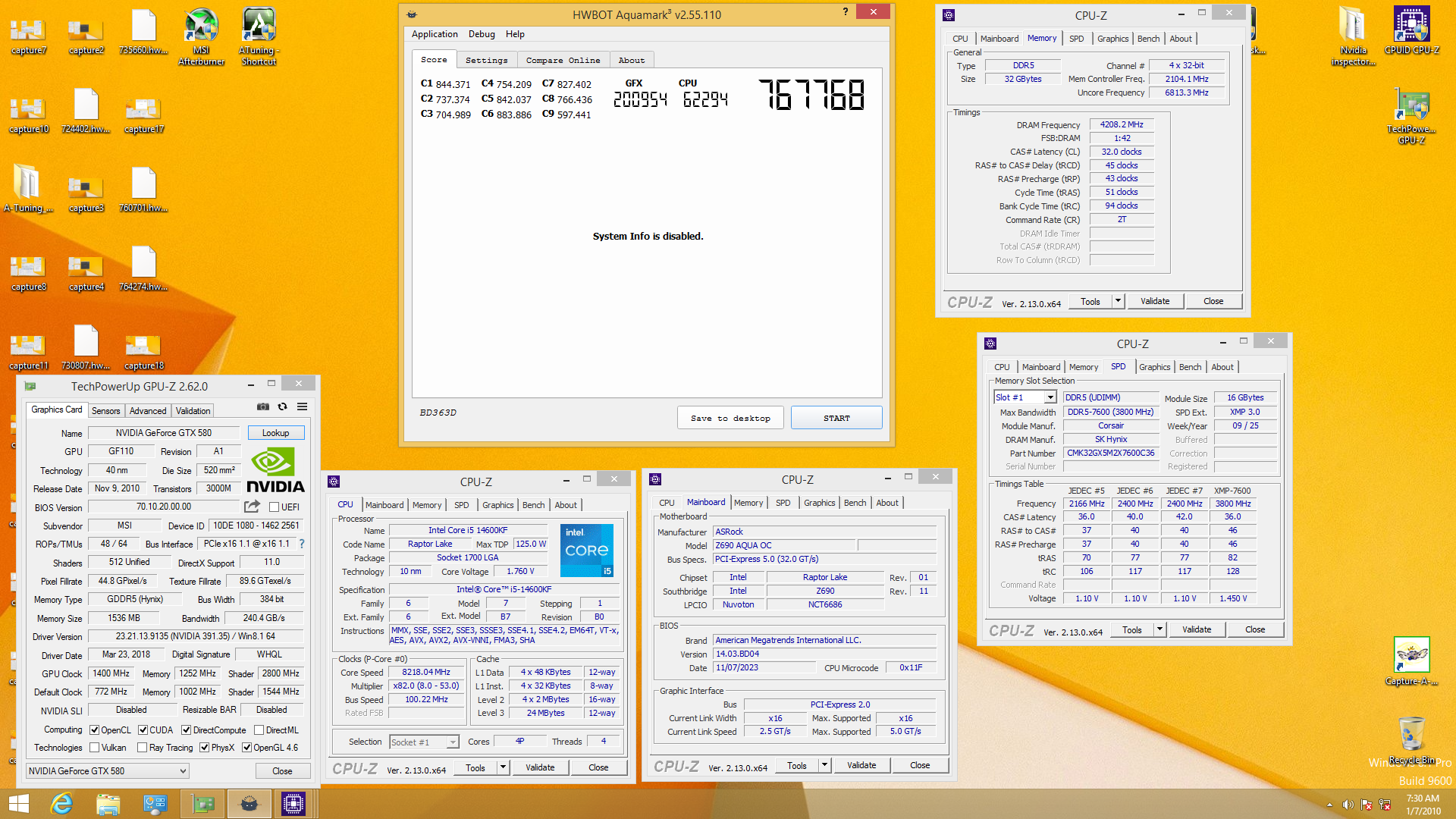Image resolution: width=1456 pixels, height=819 pixels.
Task: Toggle the OpenCL checkbox
Action: [95, 730]
